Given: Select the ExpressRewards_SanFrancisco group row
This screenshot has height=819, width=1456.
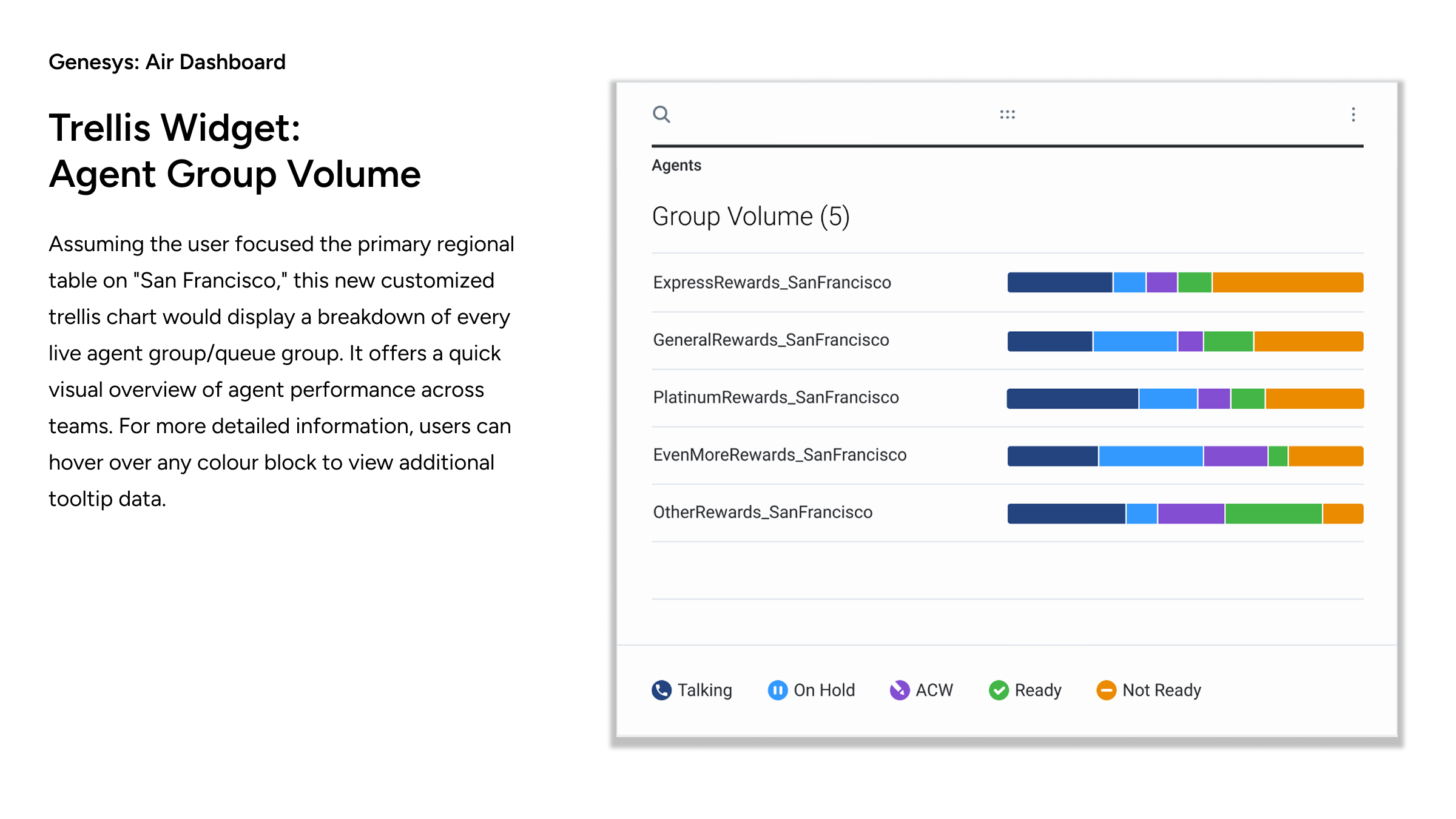Looking at the screenshot, I should (772, 282).
